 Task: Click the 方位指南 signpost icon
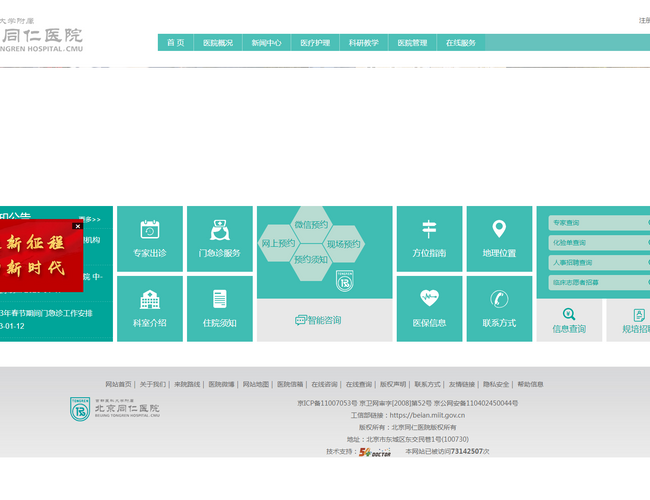(429, 238)
